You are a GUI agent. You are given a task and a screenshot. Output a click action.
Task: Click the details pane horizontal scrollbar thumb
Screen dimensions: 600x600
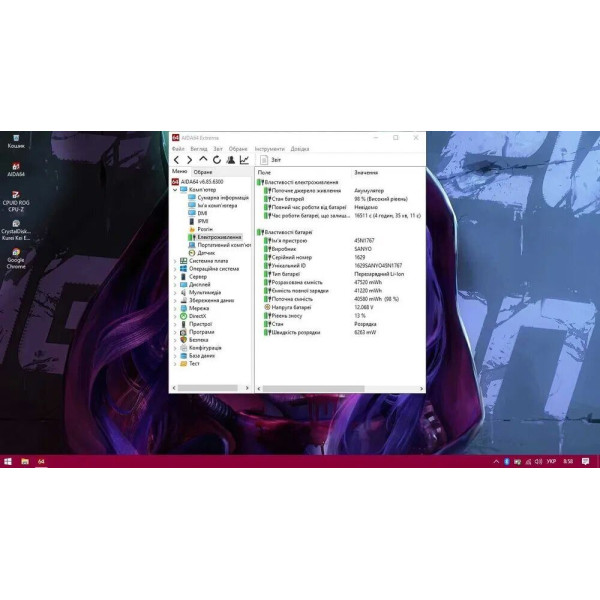click(x=313, y=389)
